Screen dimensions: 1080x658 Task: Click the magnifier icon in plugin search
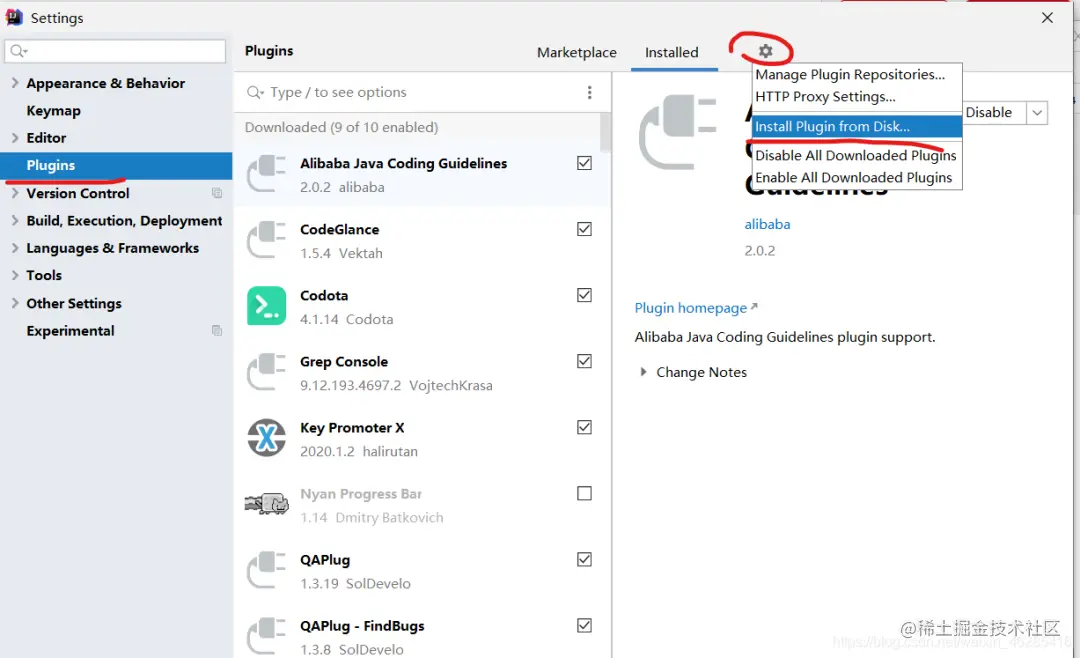pyautogui.click(x=255, y=92)
